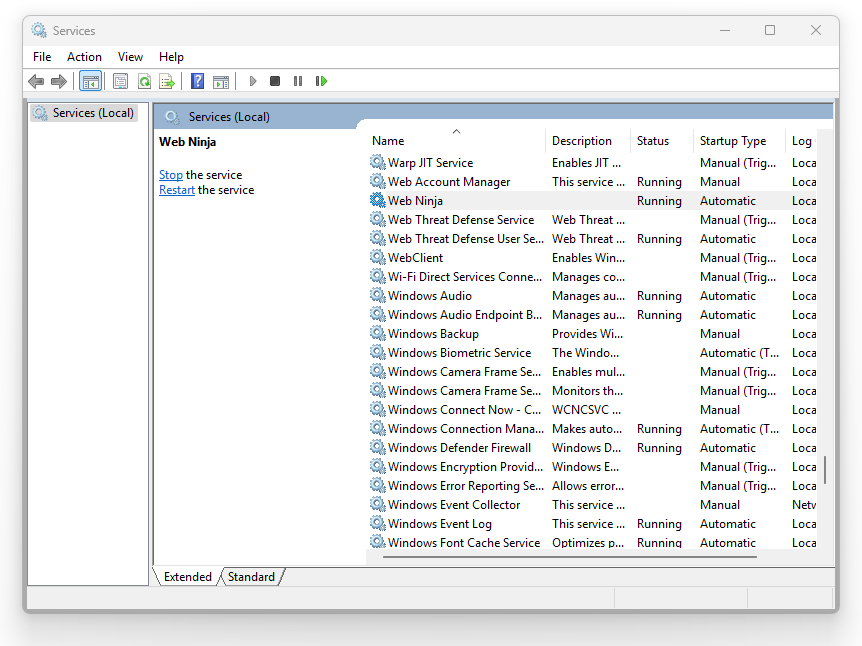Image resolution: width=862 pixels, height=646 pixels.
Task: Click the Enables JIT ... description cell
Action: coord(587,163)
